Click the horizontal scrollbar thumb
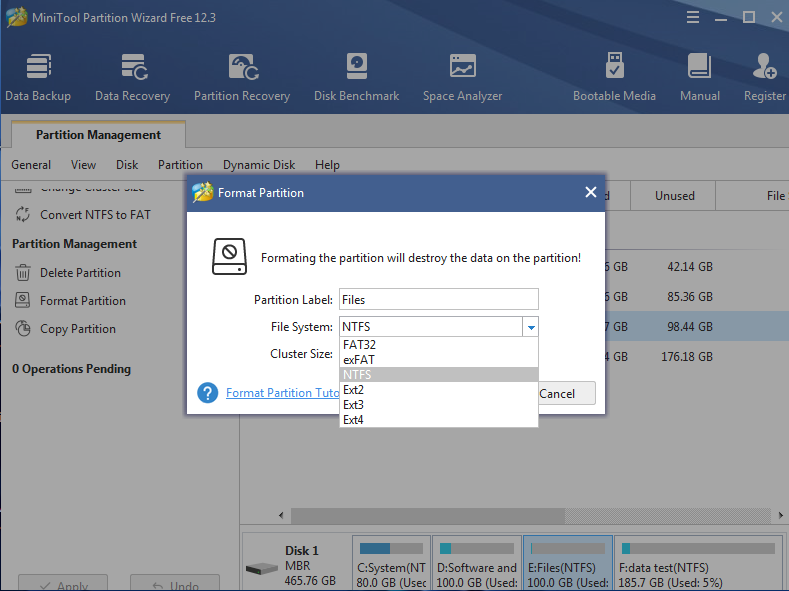 [428, 515]
